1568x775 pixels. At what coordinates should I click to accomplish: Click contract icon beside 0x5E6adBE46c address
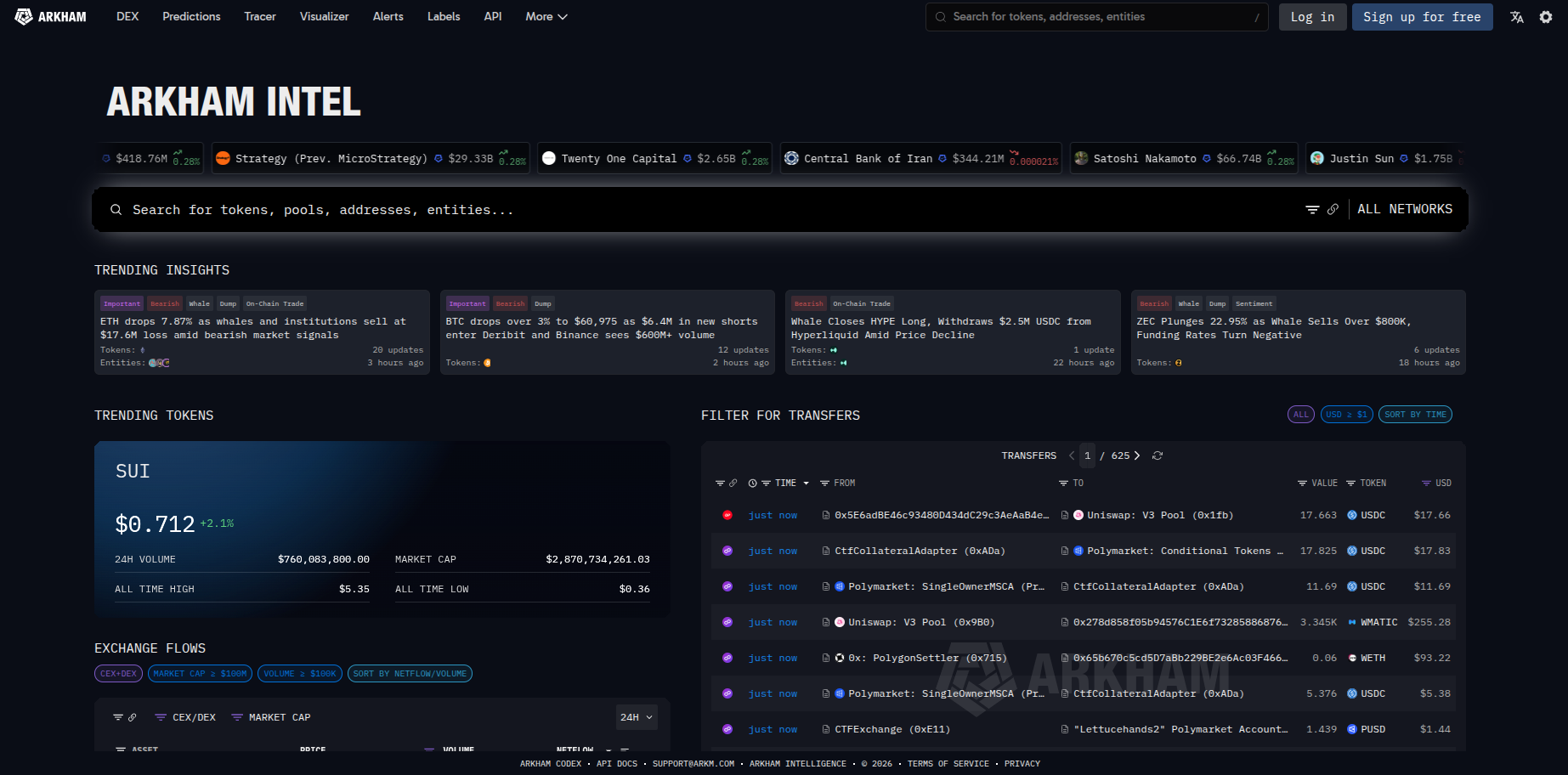(x=826, y=515)
